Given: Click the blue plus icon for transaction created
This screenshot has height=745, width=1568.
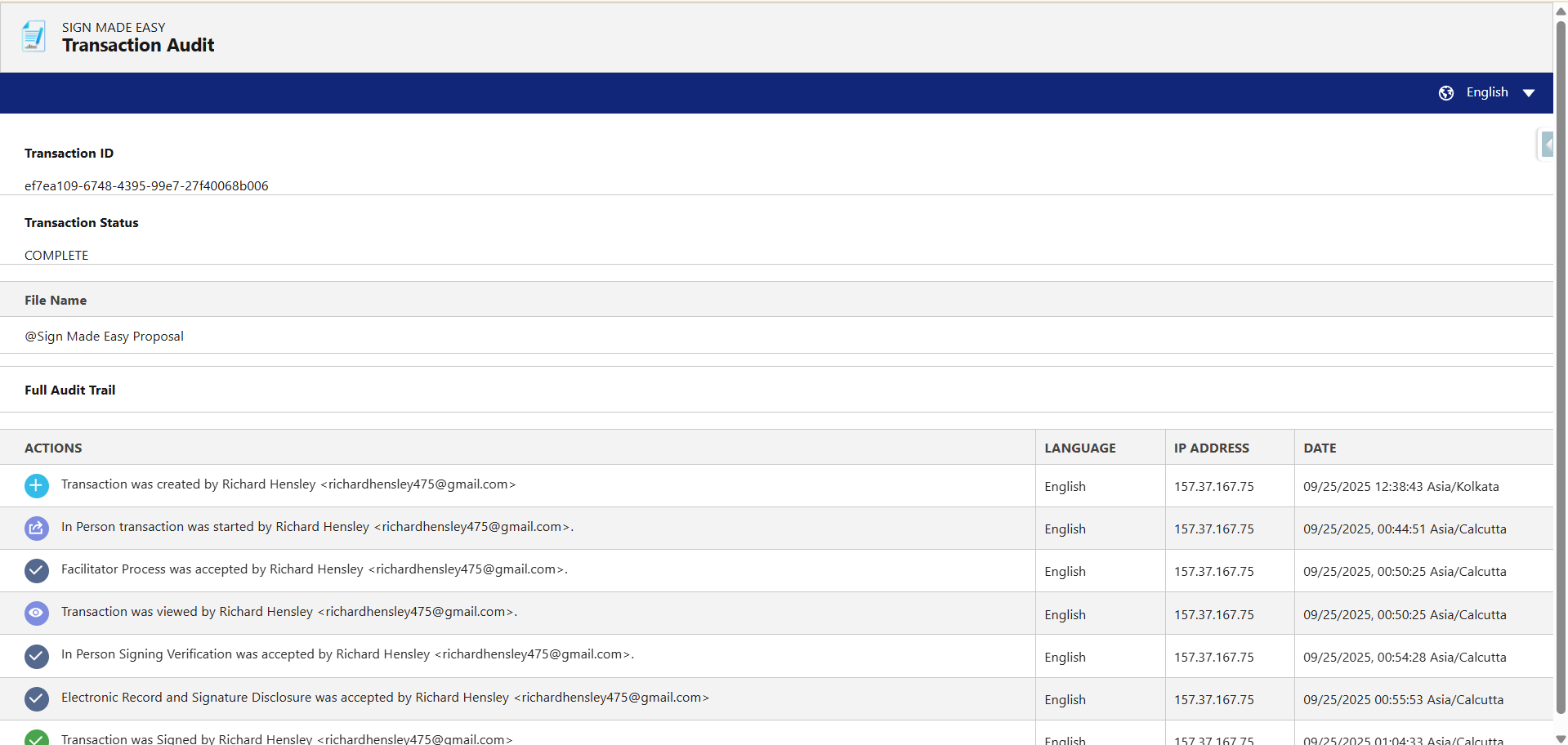Looking at the screenshot, I should pos(37,486).
